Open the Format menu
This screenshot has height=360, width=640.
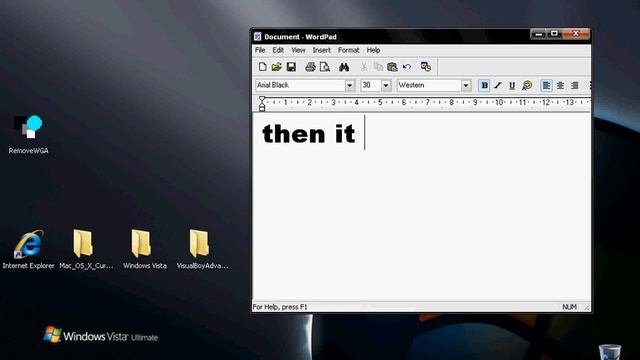coord(349,50)
